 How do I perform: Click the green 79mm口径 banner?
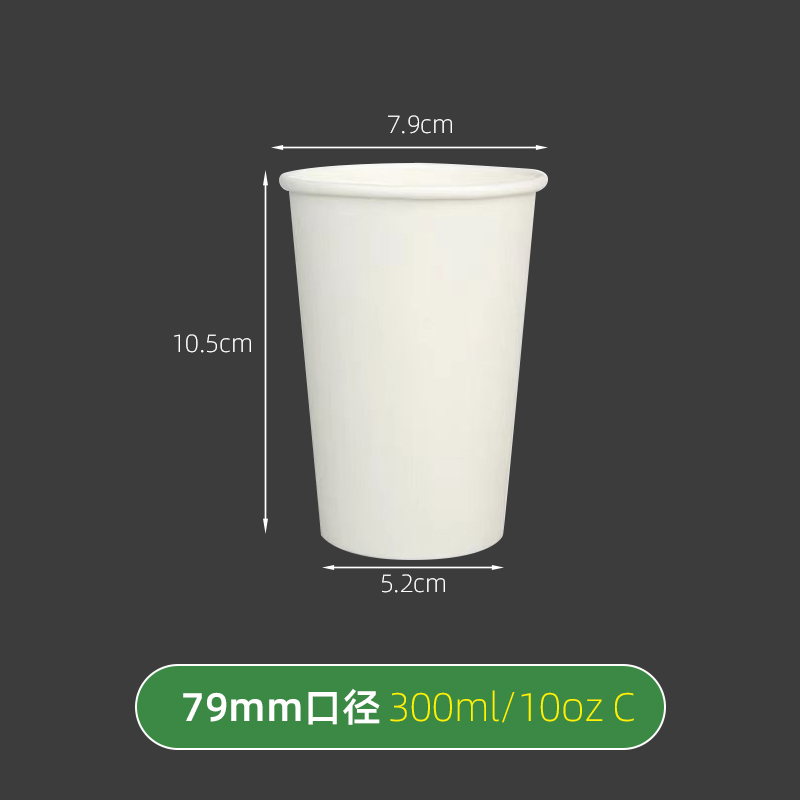pyautogui.click(x=400, y=707)
